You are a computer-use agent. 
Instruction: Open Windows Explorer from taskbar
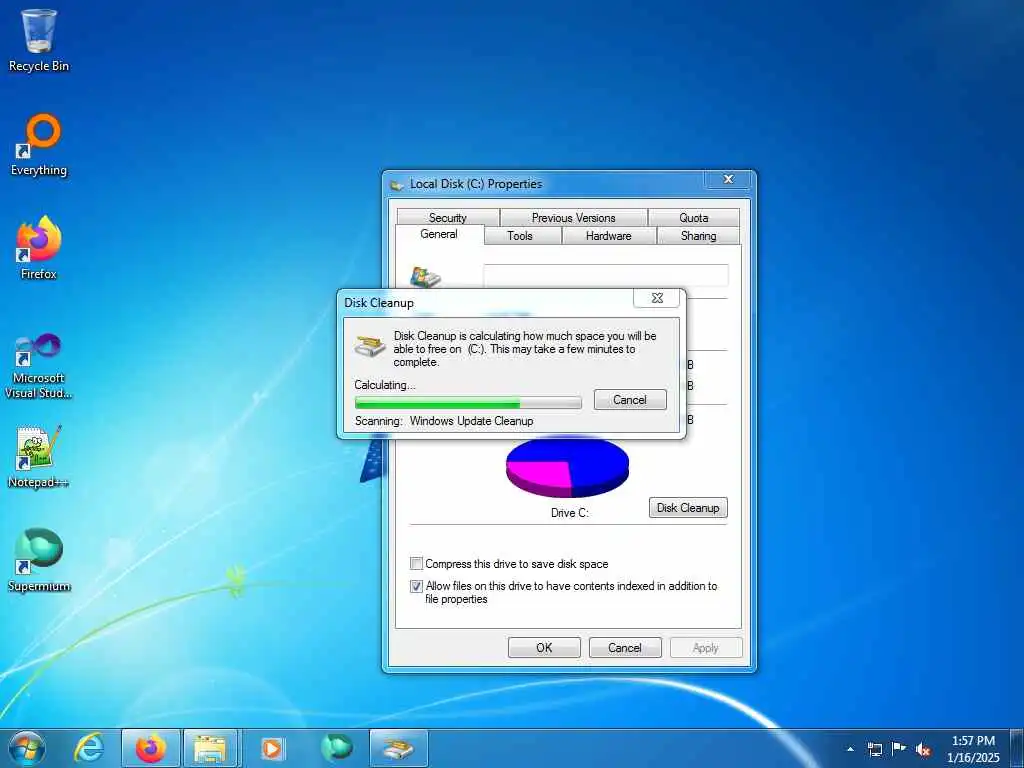tap(212, 748)
